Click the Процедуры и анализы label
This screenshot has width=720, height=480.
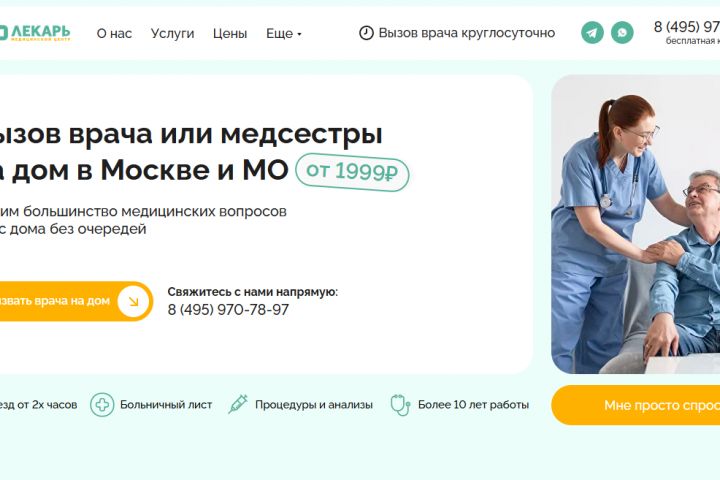click(x=314, y=405)
